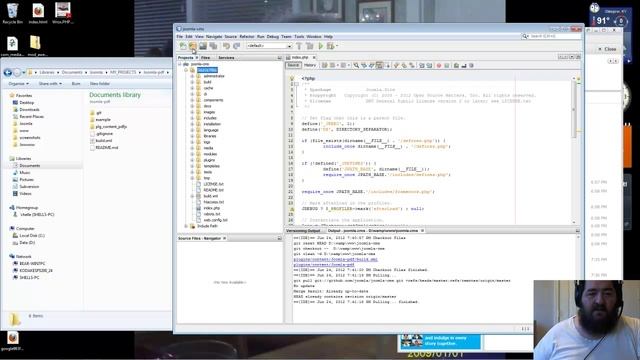
Task: Select Downloads in Explorer Favorites
Action: pos(29,109)
